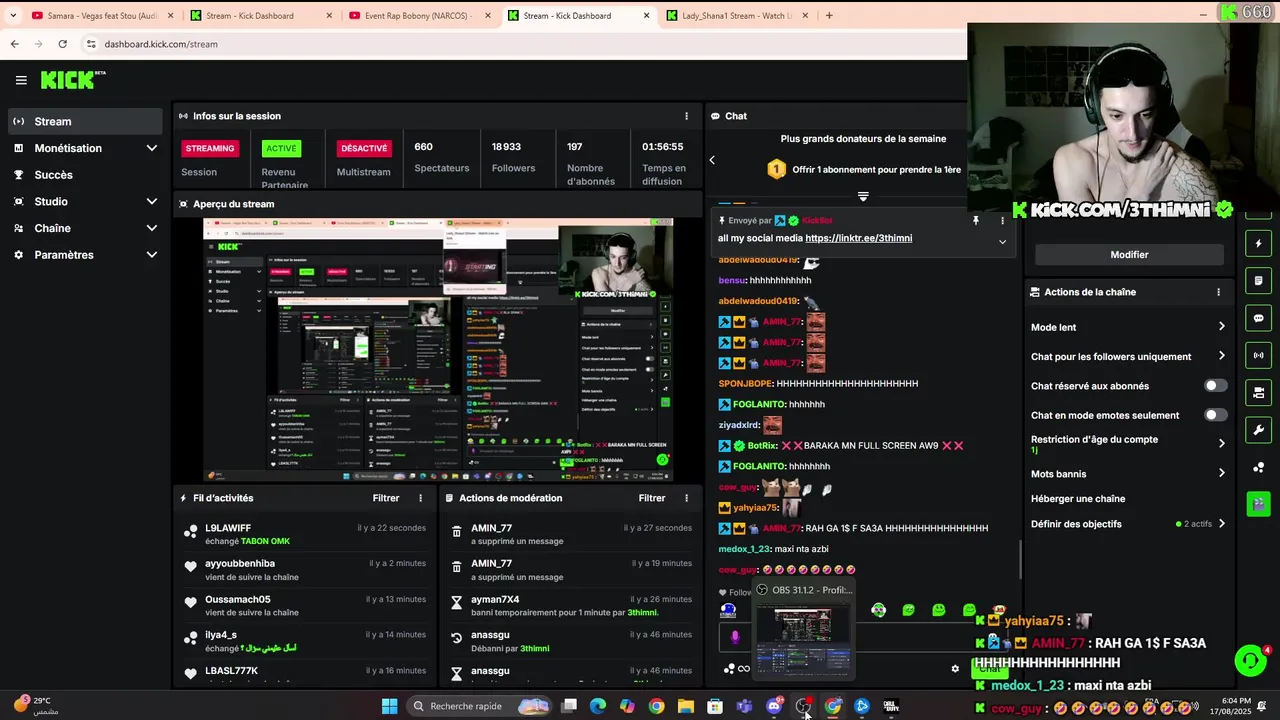The image size is (1280, 720).
Task: Open Restriction d'âge du compte
Action: pyautogui.click(x=1128, y=443)
